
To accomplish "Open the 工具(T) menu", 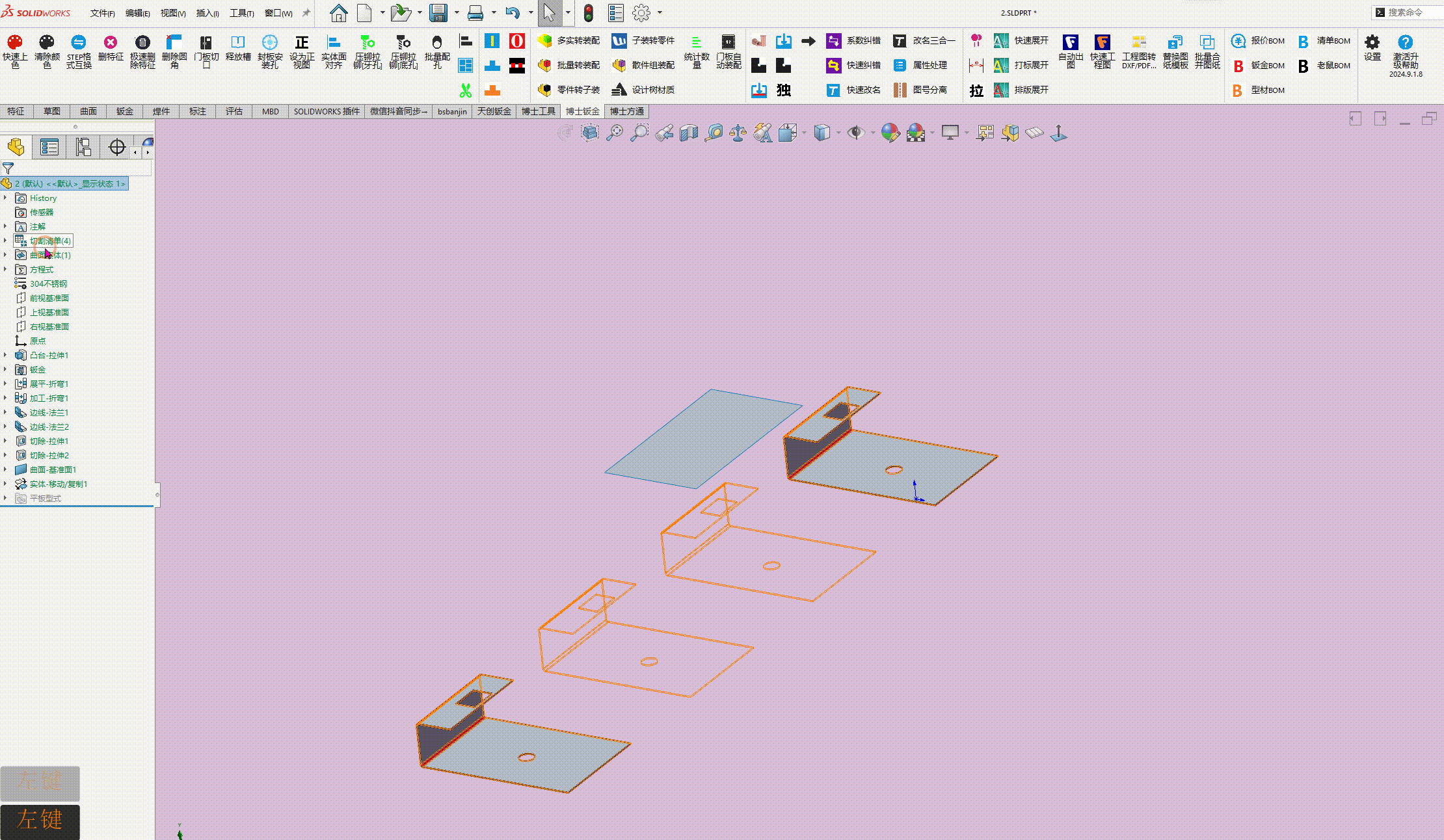I will (242, 13).
